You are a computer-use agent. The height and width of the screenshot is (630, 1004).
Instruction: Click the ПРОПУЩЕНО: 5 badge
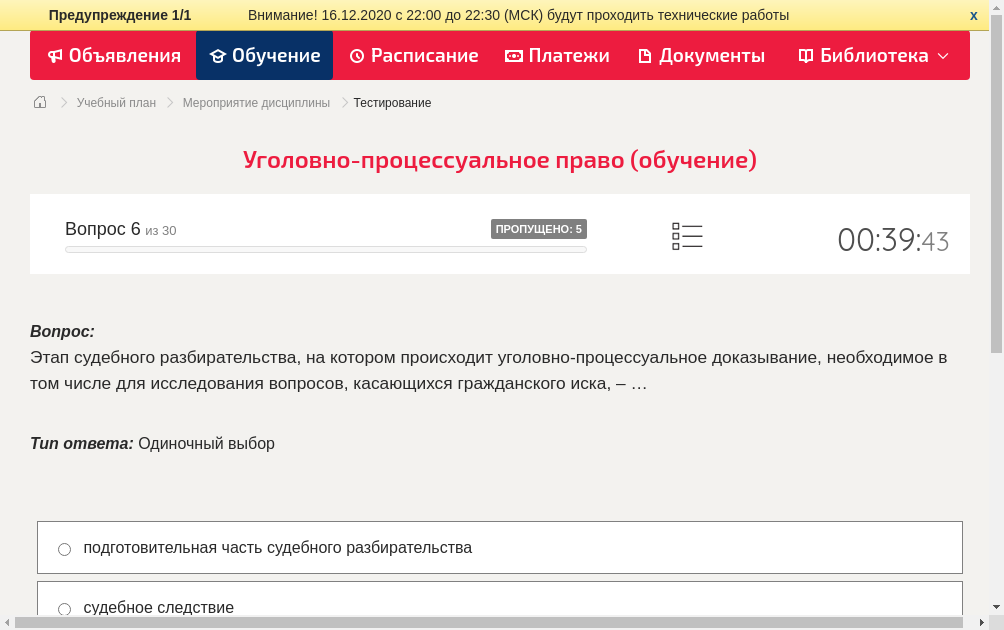pyautogui.click(x=539, y=228)
